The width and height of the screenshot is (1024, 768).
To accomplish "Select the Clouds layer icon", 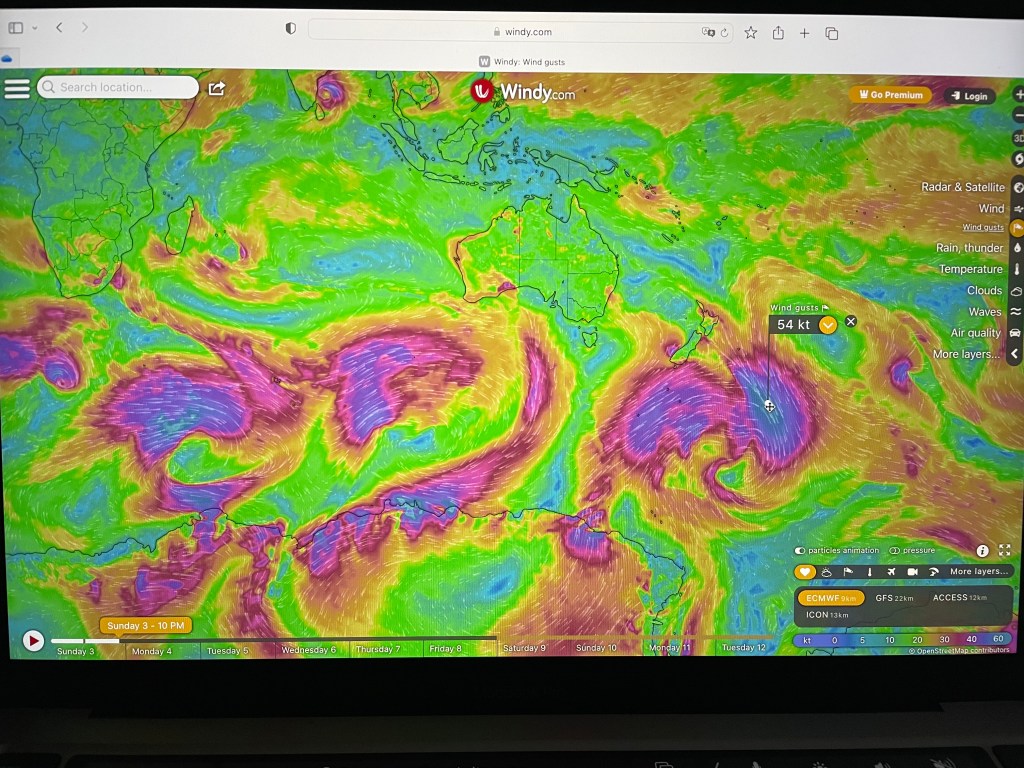I will [x=1017, y=291].
